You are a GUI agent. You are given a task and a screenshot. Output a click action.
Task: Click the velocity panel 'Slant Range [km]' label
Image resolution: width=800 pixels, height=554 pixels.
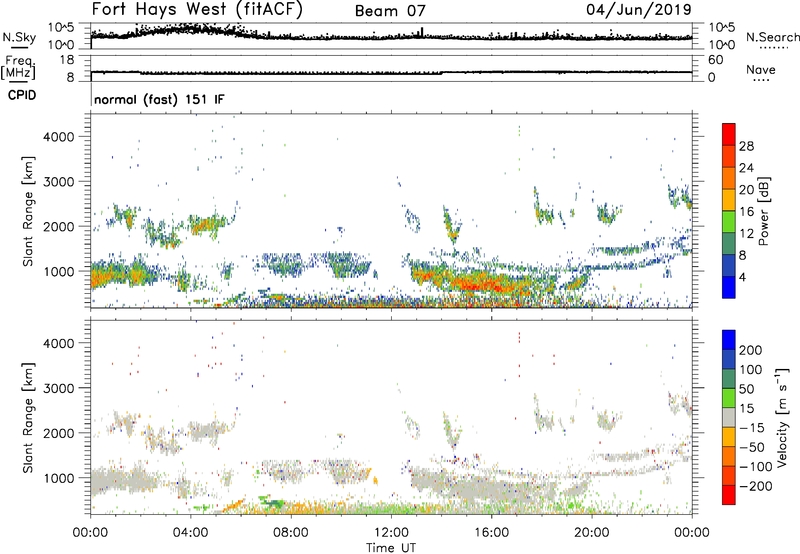coord(28,417)
